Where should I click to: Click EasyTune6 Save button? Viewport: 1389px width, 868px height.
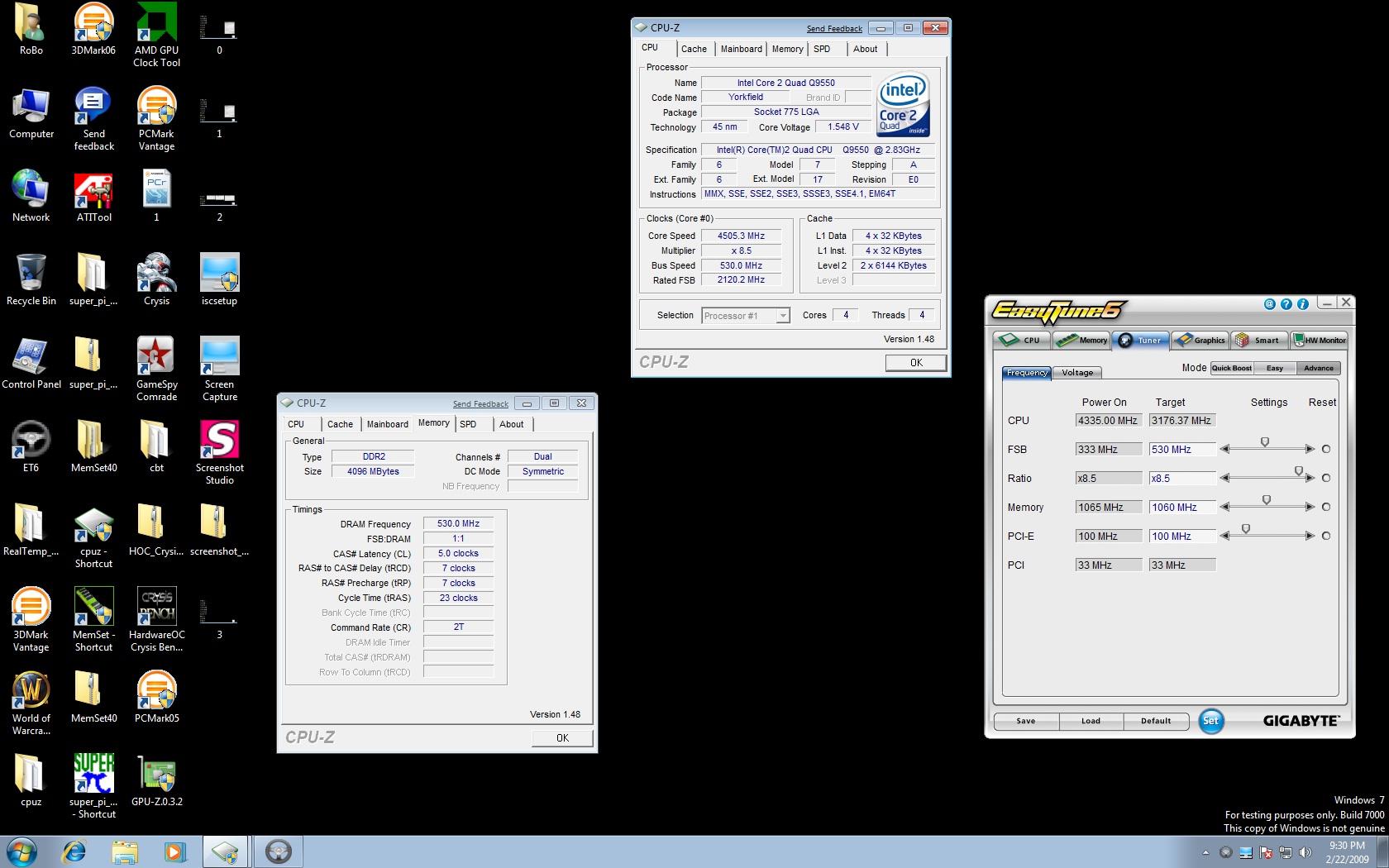1026,721
